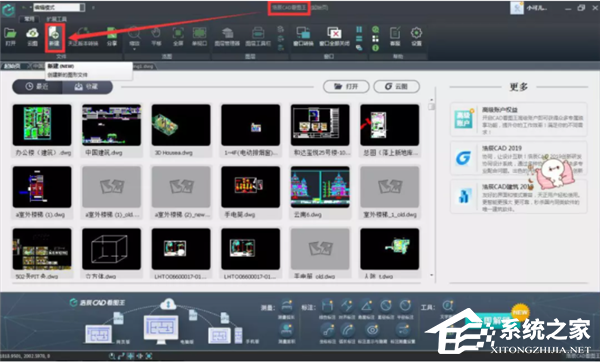600x363 pixels.
Task: Click the 打开 button above the thumbnails
Action: tap(346, 86)
